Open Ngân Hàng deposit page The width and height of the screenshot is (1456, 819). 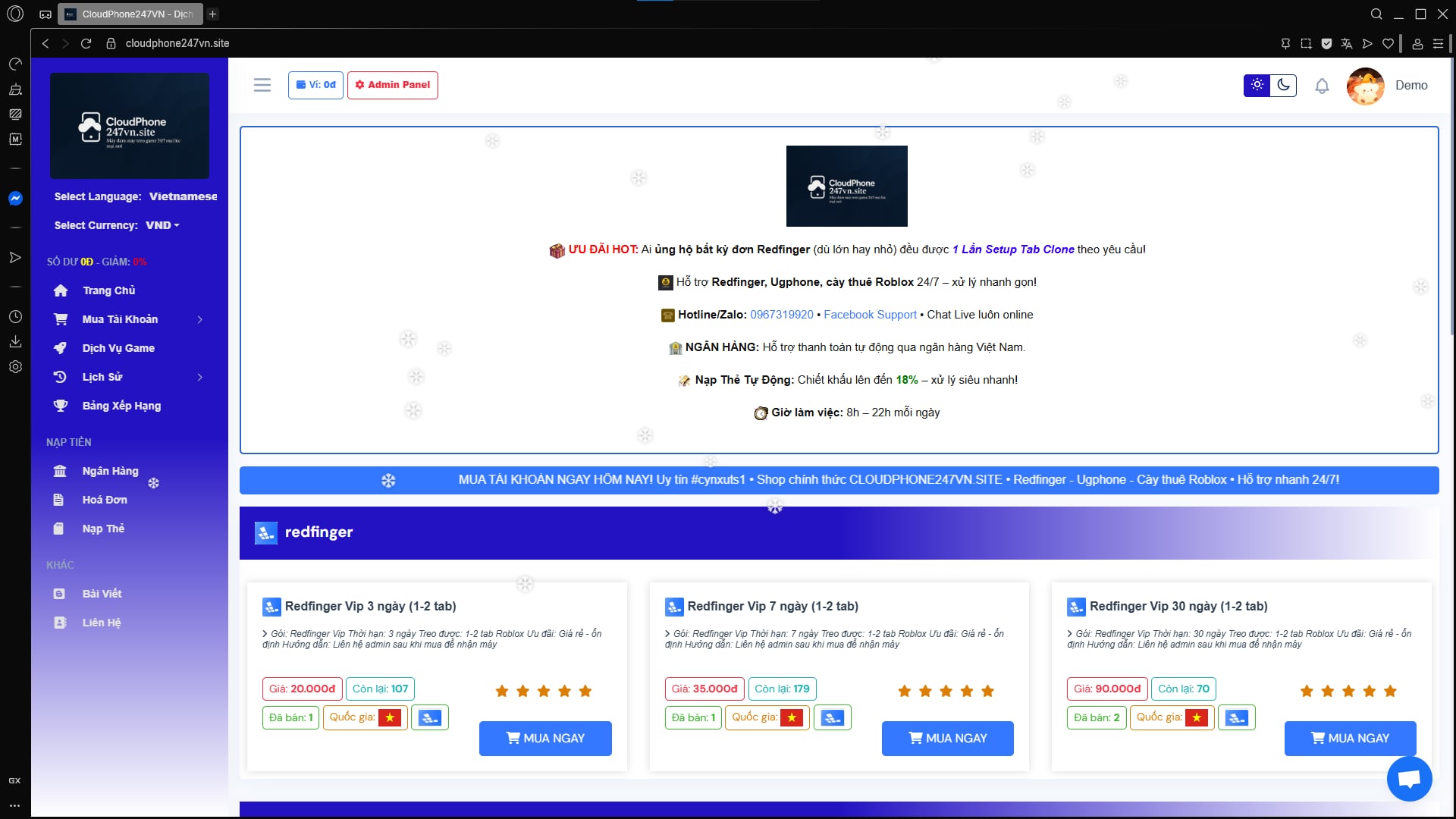tap(110, 471)
